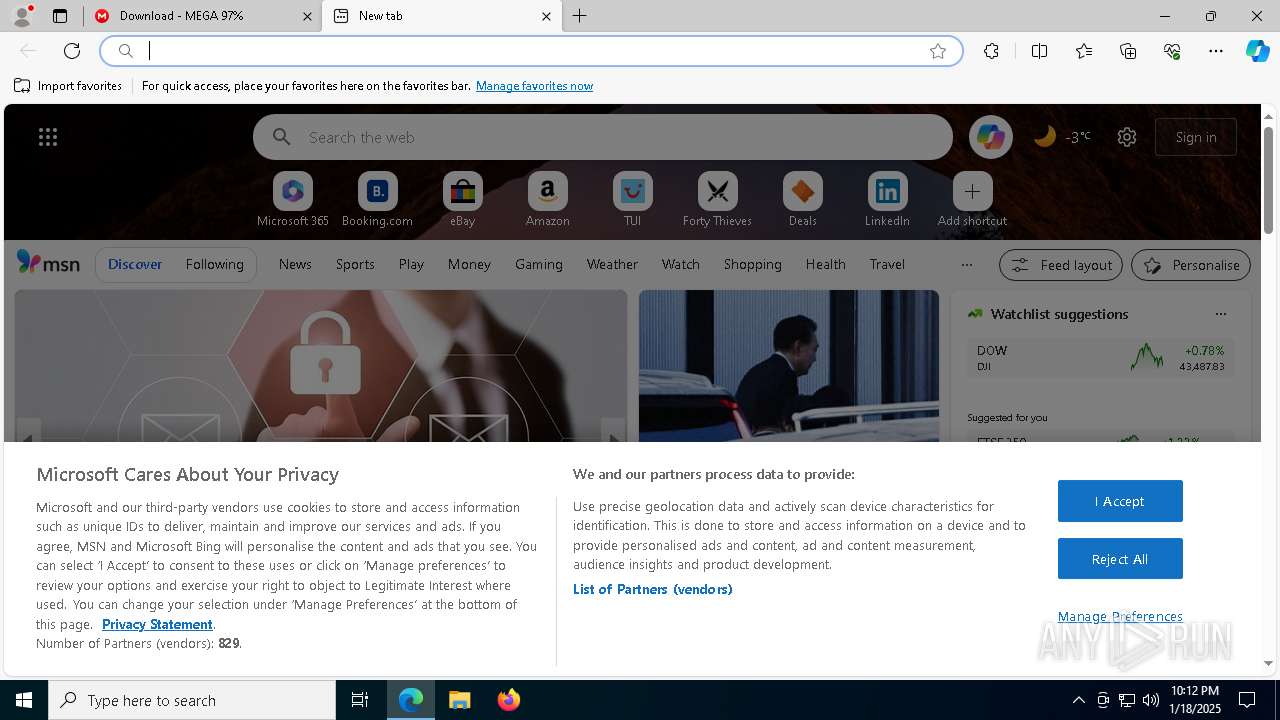
Task: Open the Health category
Action: [825, 264]
